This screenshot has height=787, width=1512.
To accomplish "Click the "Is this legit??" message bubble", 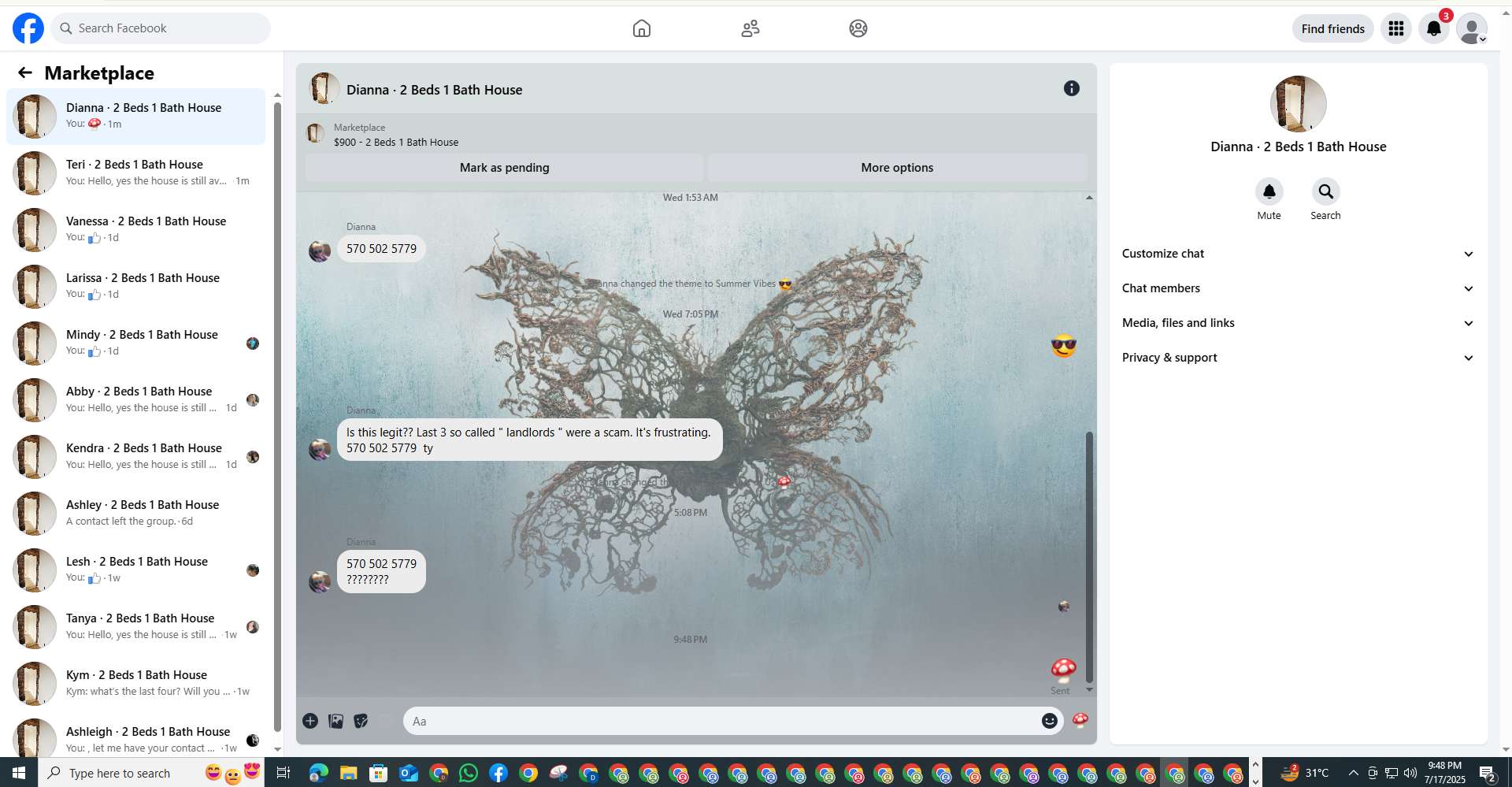I will (530, 440).
